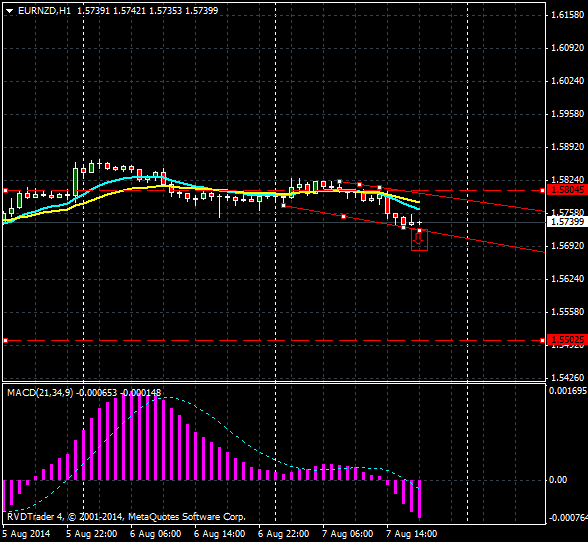Click the current price label 1.57399
The image size is (588, 542).
point(567,222)
